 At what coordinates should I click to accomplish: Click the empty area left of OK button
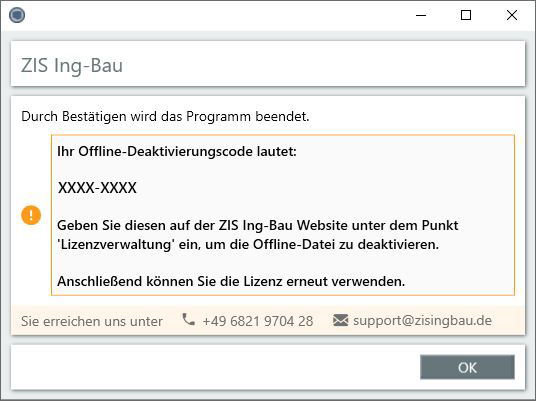(x=215, y=367)
